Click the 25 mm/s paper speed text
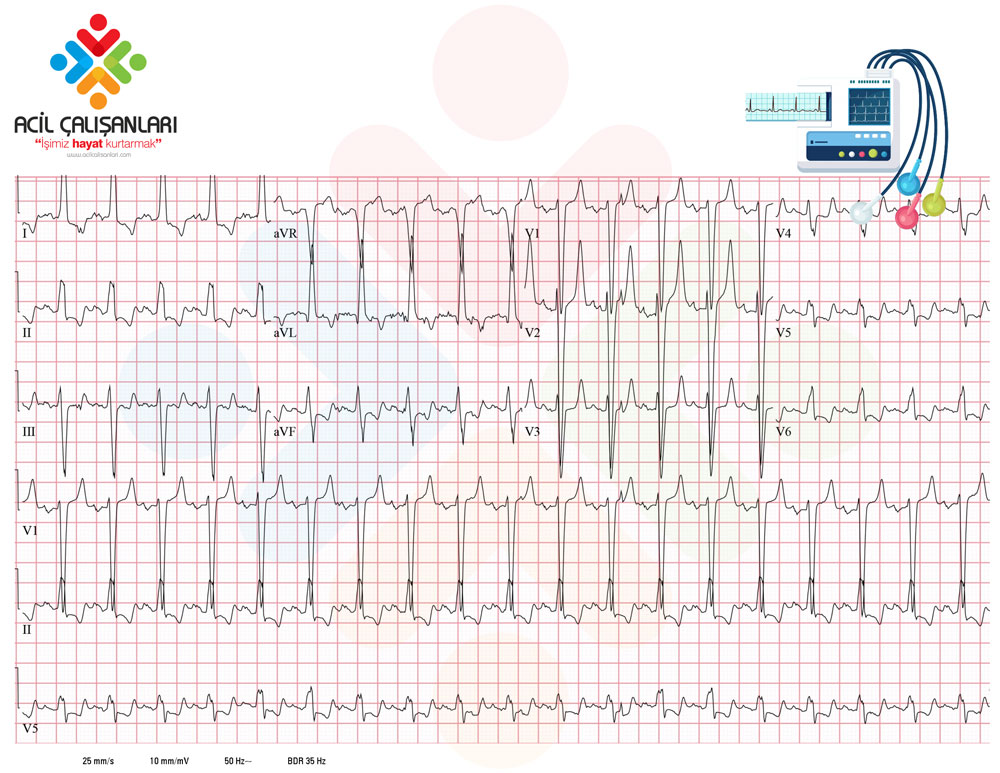1000x773 pixels. tap(98, 761)
